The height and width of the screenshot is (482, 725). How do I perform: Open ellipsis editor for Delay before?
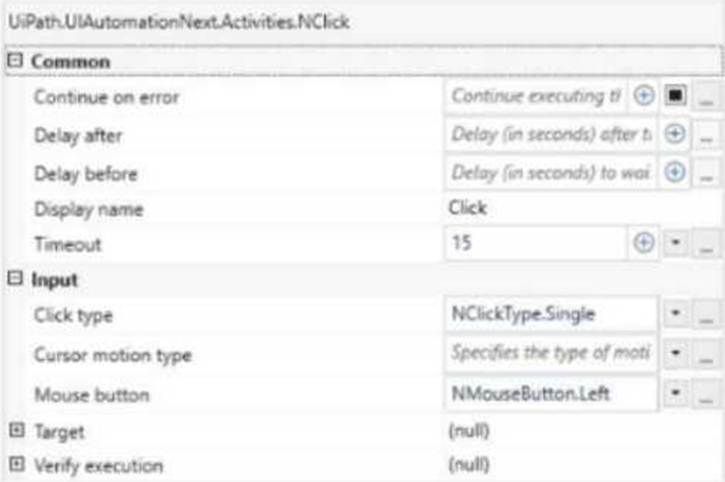coord(706,173)
